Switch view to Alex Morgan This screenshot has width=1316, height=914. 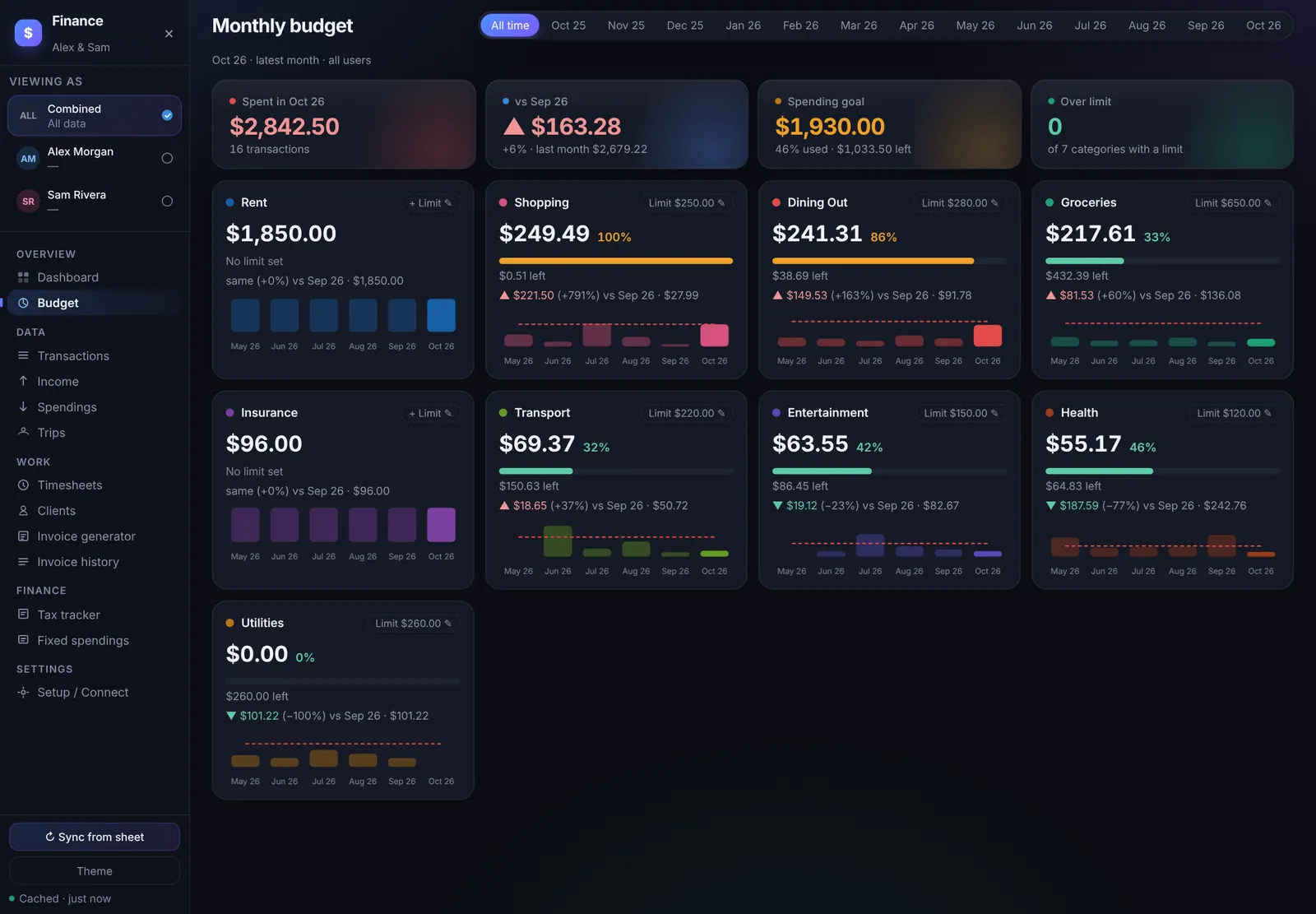[x=95, y=158]
